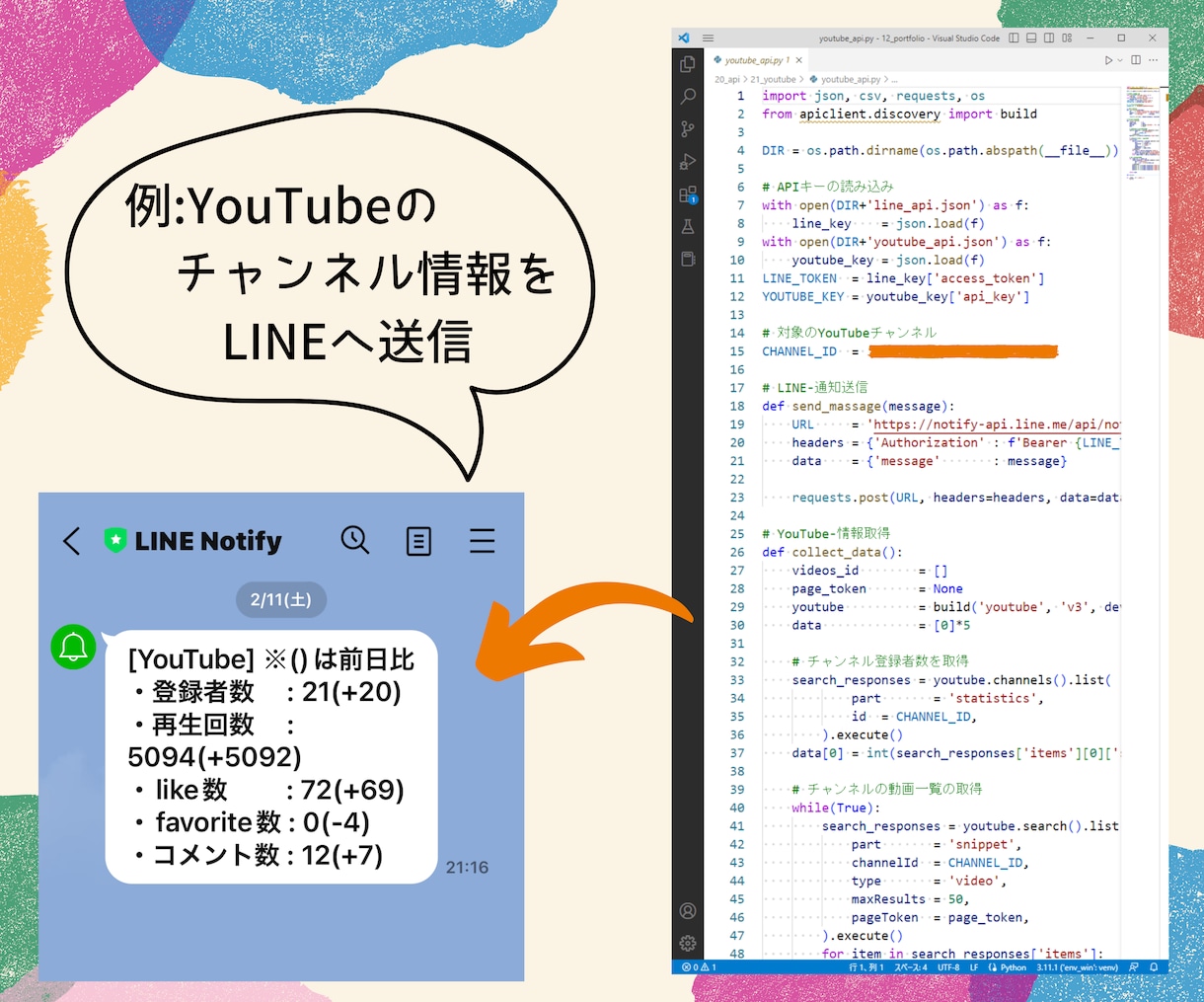
Task: Open errors and warnings in status bar
Action: coord(700,967)
